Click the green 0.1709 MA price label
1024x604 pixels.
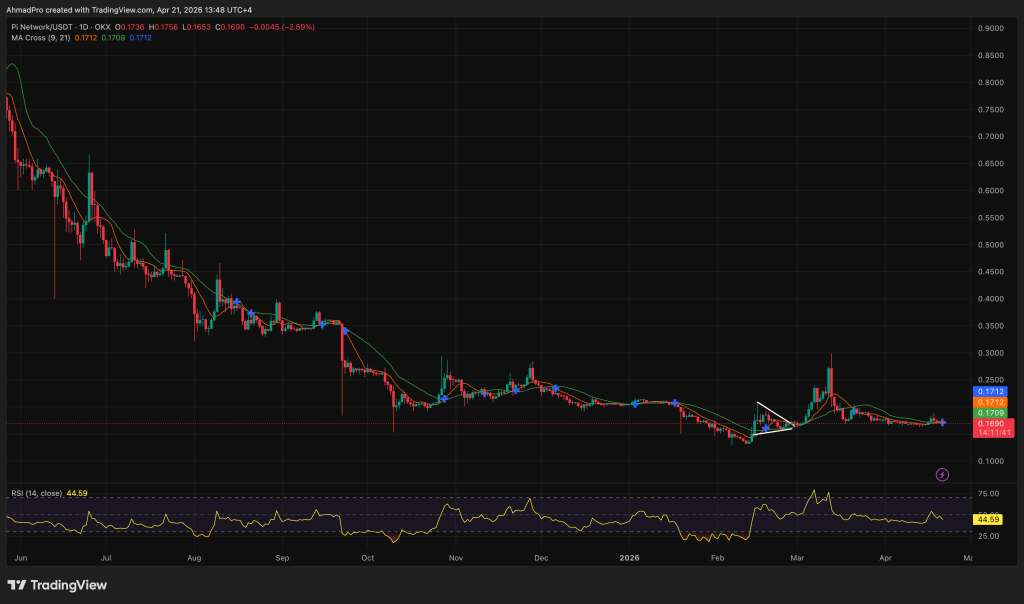pyautogui.click(x=988, y=410)
